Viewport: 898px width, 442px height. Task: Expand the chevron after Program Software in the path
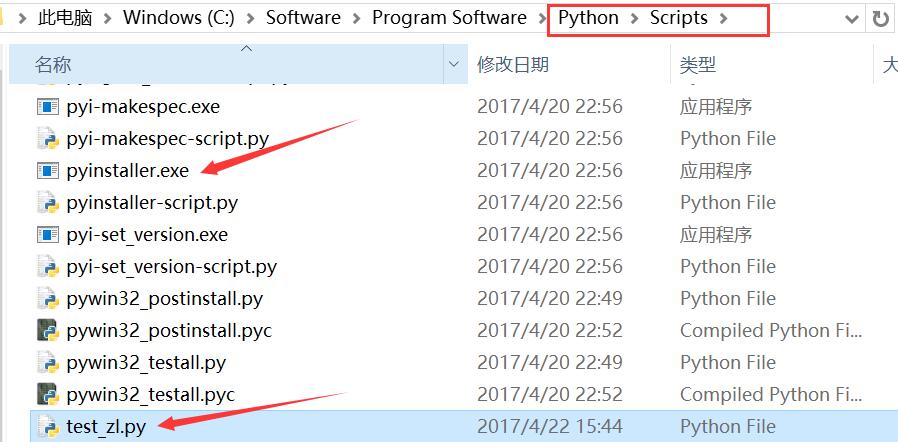coord(542,18)
